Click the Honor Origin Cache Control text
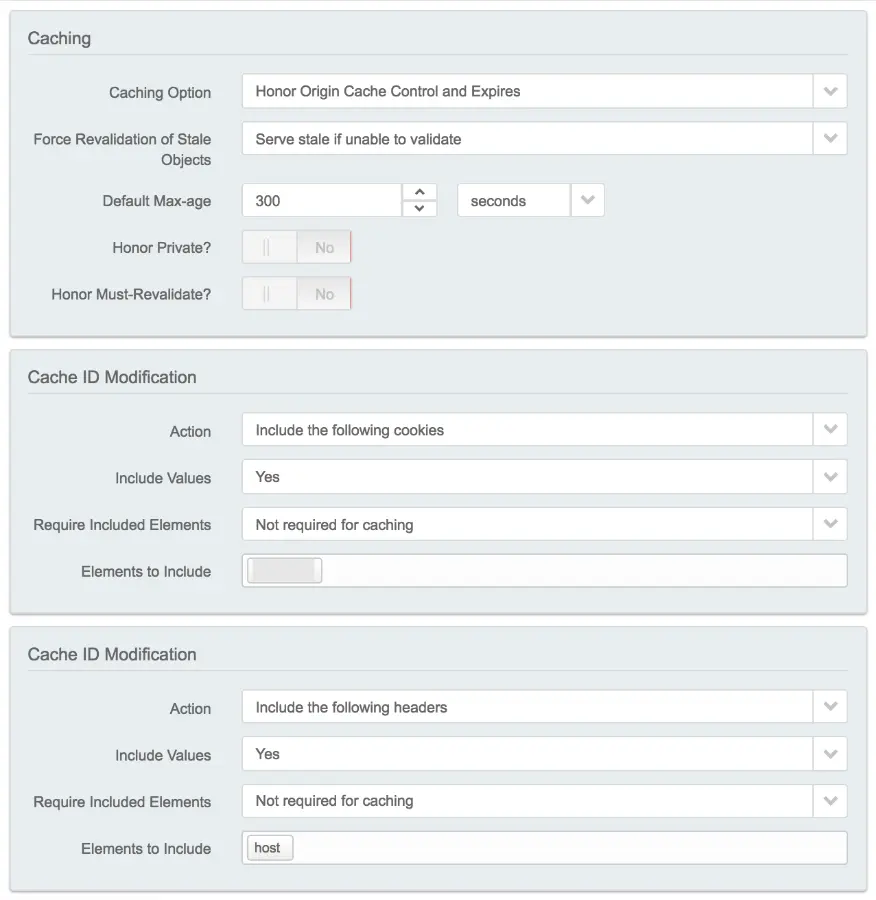The width and height of the screenshot is (876, 900). pyautogui.click(x=388, y=92)
